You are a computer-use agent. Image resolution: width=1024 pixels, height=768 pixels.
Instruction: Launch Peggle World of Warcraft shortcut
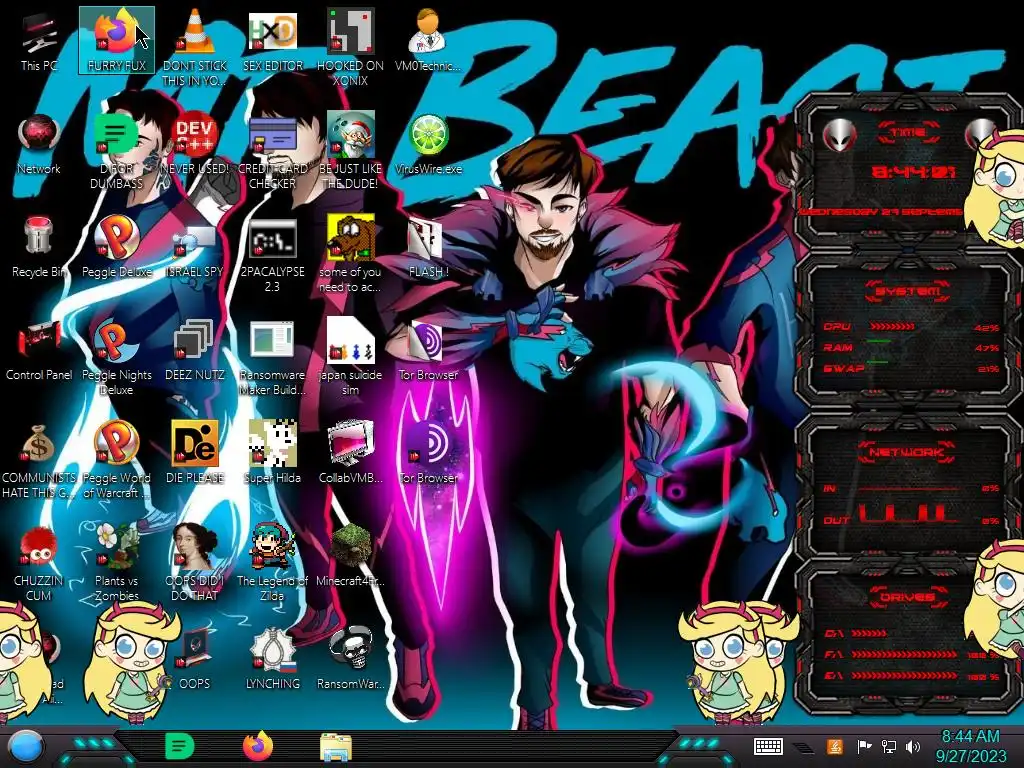[x=116, y=461]
